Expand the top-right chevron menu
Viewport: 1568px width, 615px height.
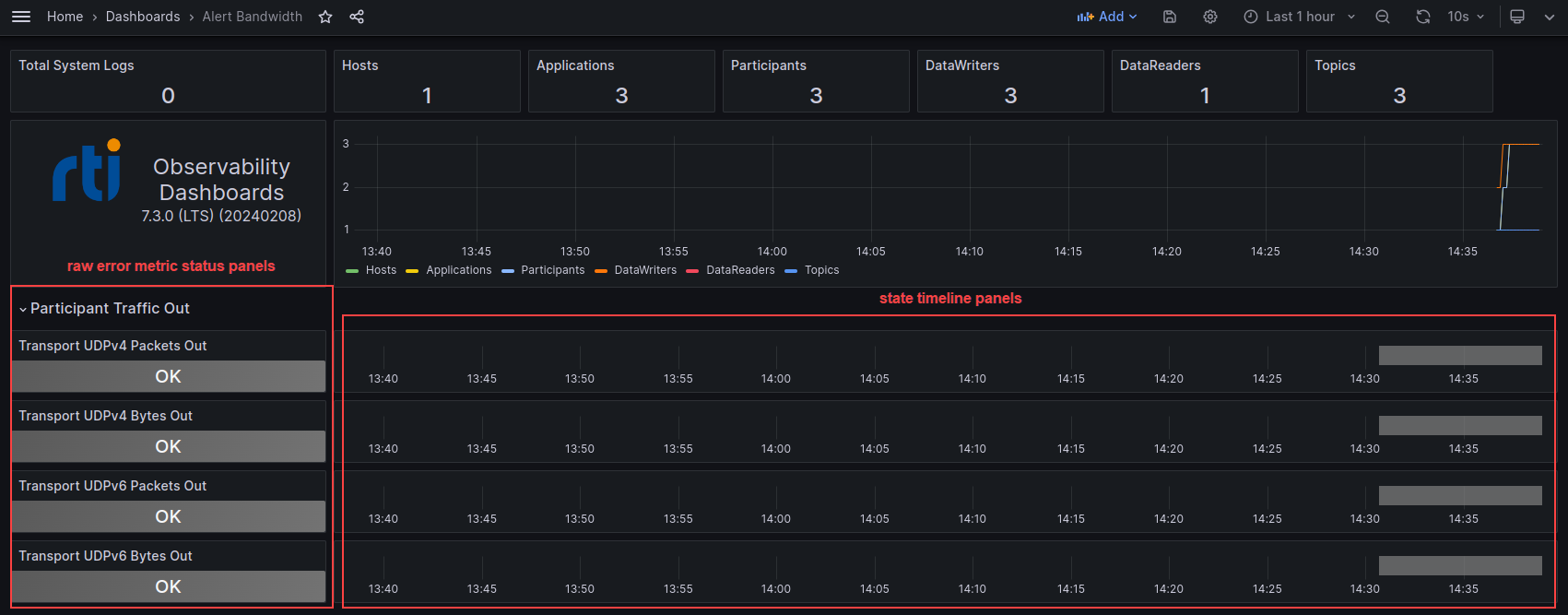[1550, 17]
